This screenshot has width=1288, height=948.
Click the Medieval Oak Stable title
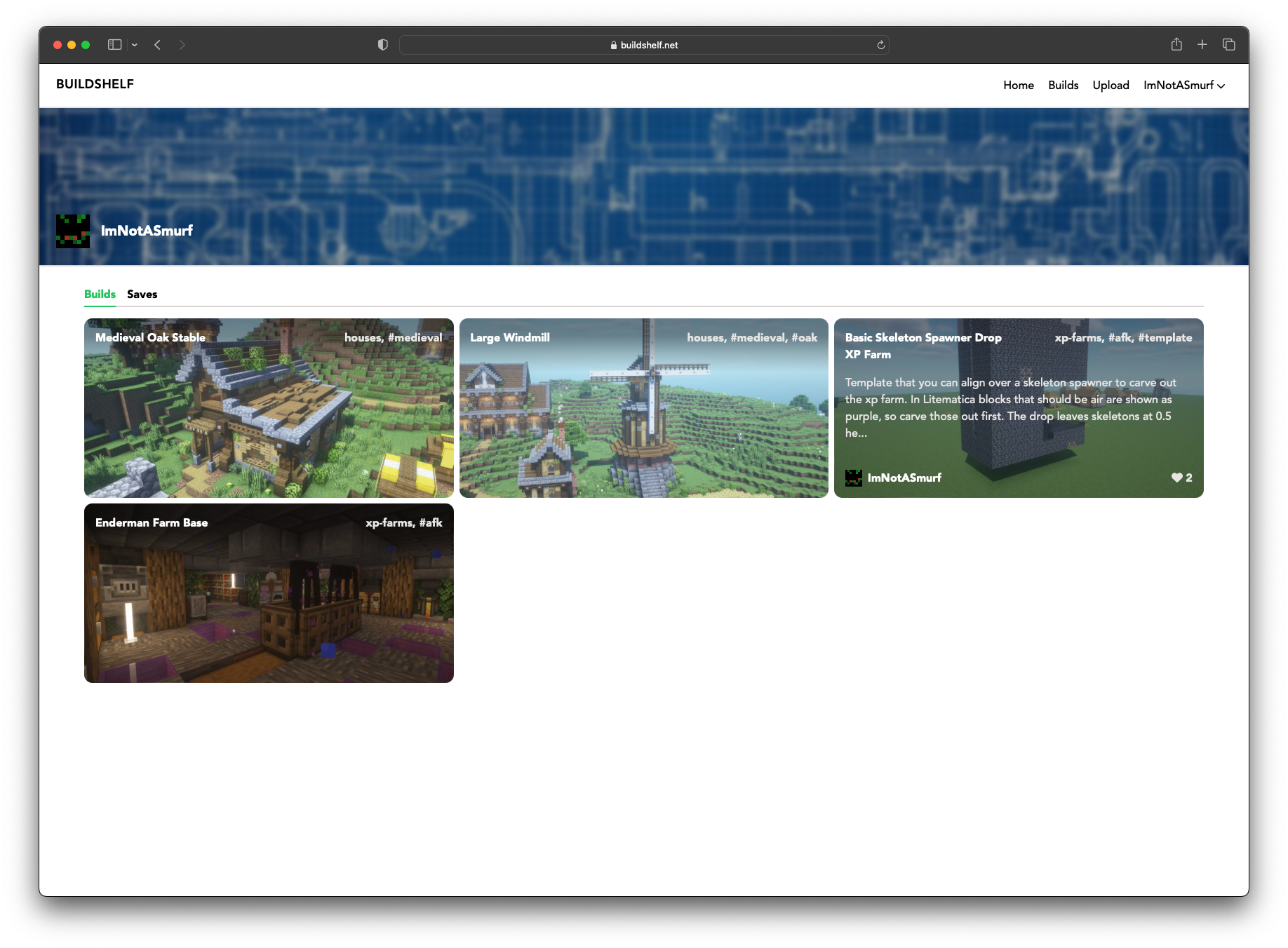(150, 337)
